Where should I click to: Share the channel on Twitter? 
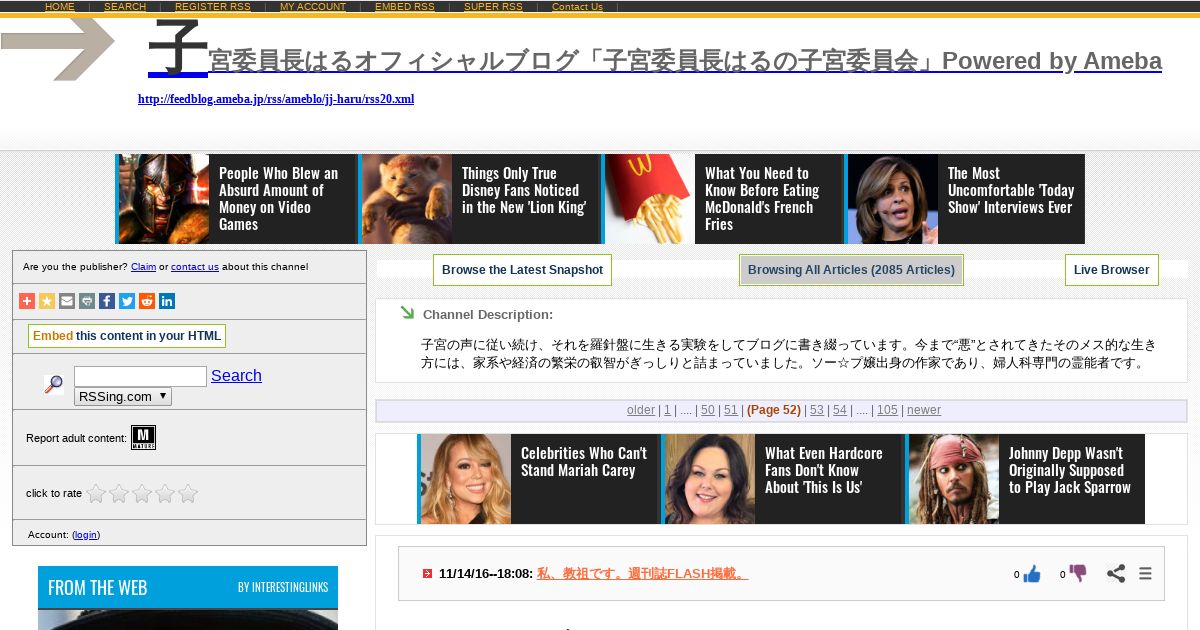click(x=127, y=301)
